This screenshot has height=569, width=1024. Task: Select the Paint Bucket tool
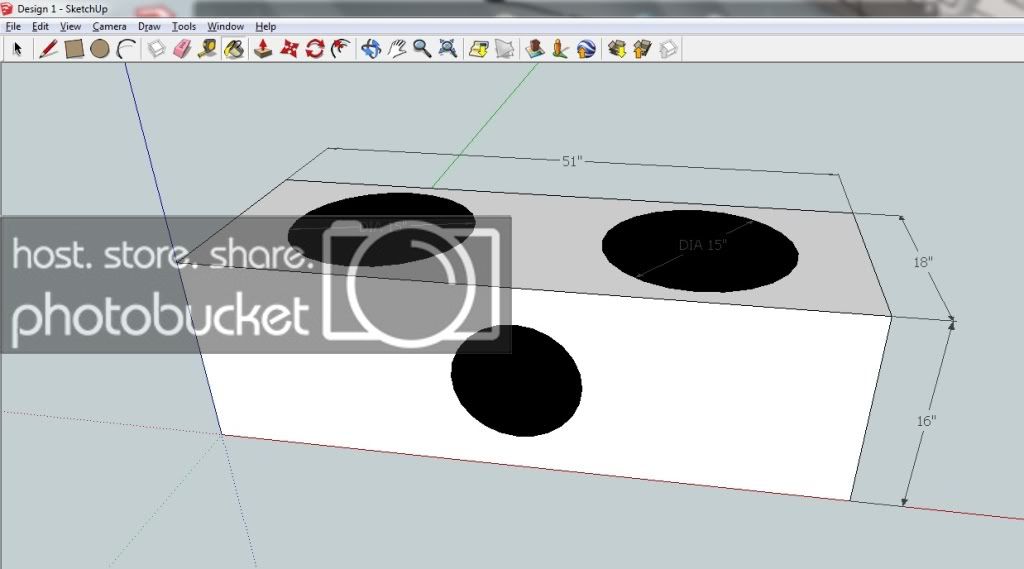point(234,49)
